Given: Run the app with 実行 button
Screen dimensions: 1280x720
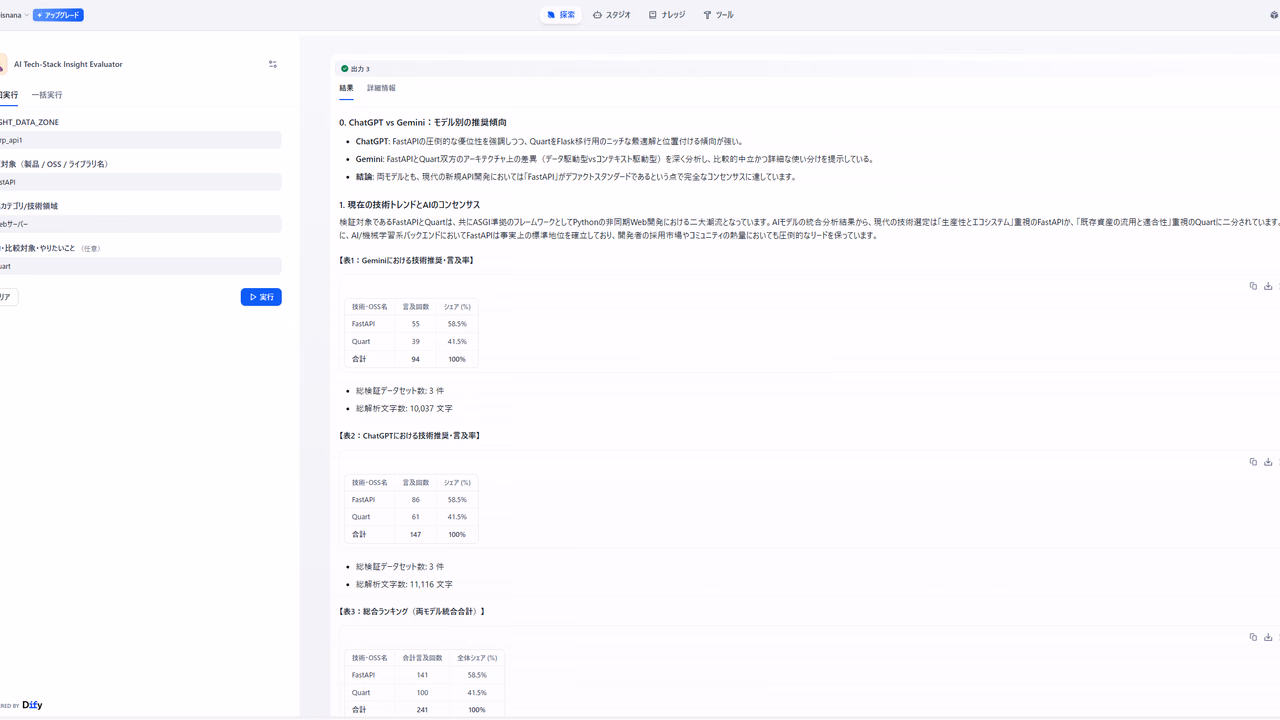Looking at the screenshot, I should [x=261, y=297].
